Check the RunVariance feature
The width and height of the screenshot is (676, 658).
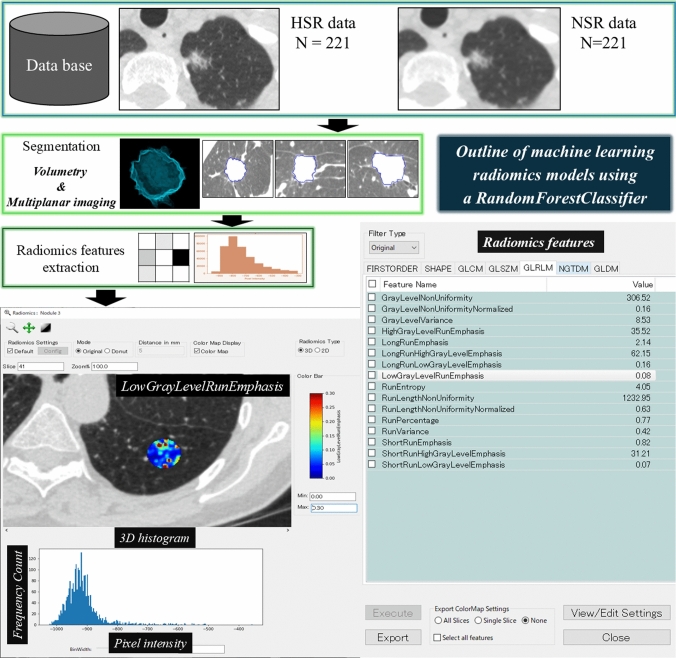pos(372,431)
